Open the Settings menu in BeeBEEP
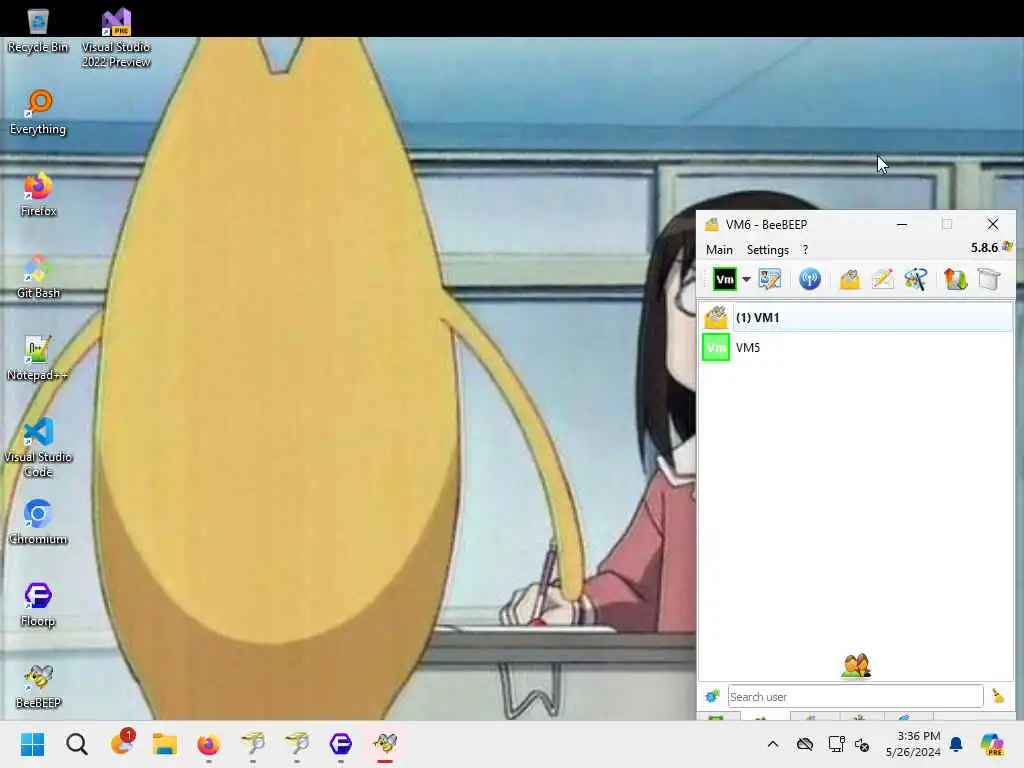This screenshot has height=768, width=1024. [767, 249]
